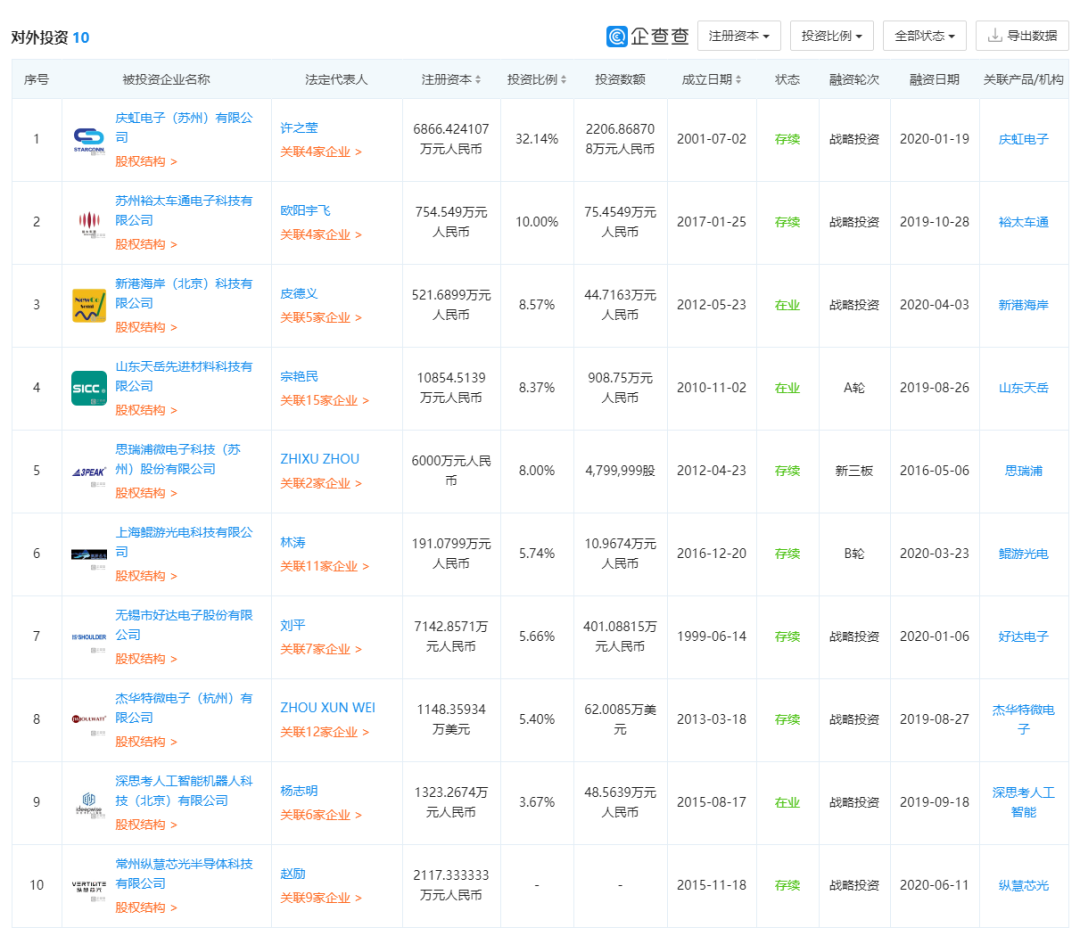Open the 注册资本 filter dropdown
This screenshot has height=936, width=1080.
tap(739, 36)
